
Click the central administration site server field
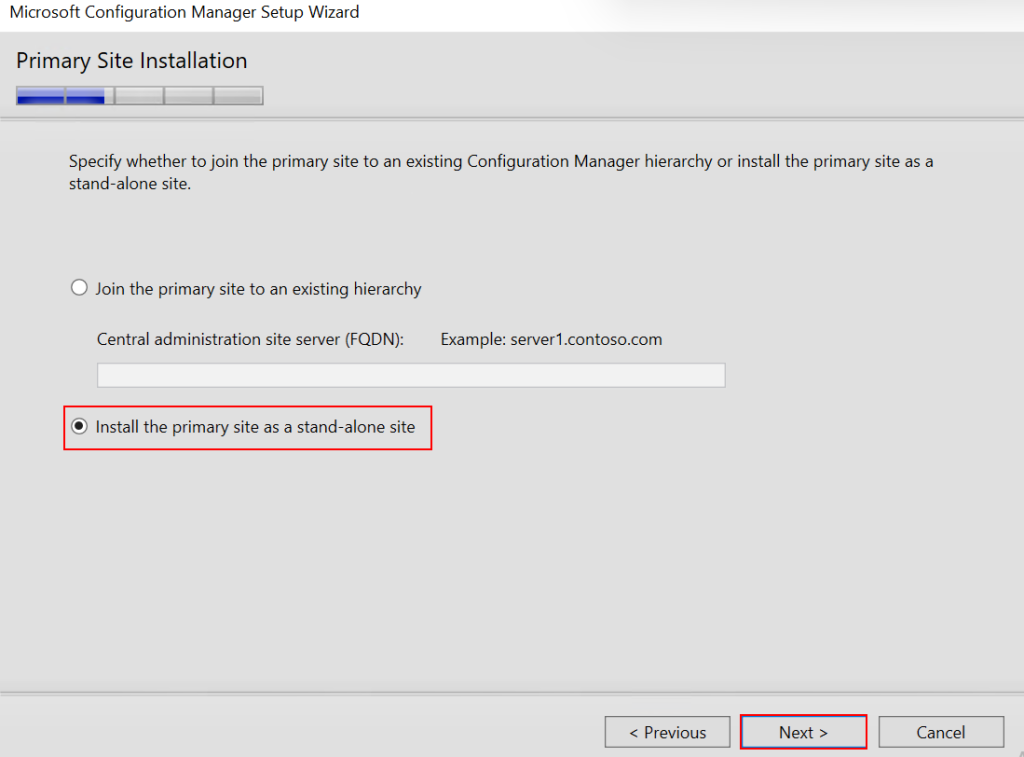410,375
